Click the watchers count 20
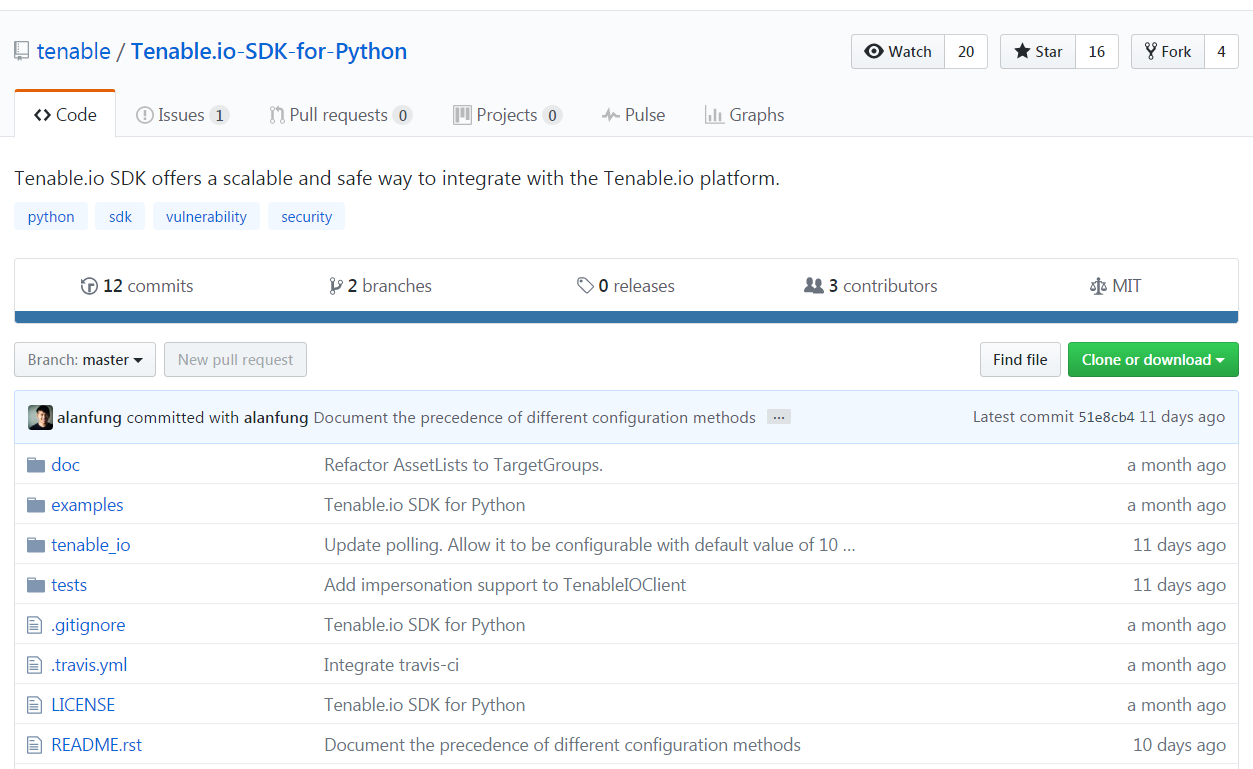This screenshot has height=769, width=1253. [x=966, y=52]
